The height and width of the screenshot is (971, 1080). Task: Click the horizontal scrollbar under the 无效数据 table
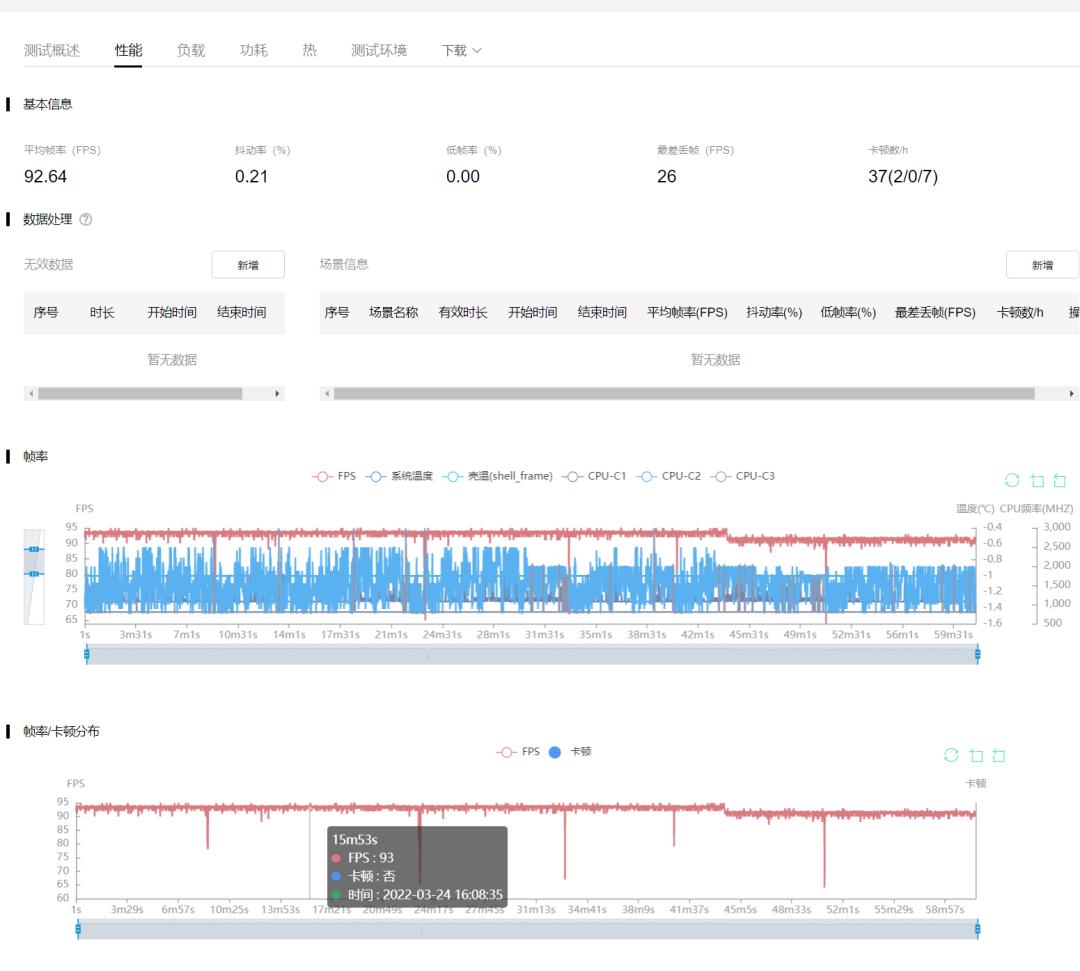pos(140,394)
